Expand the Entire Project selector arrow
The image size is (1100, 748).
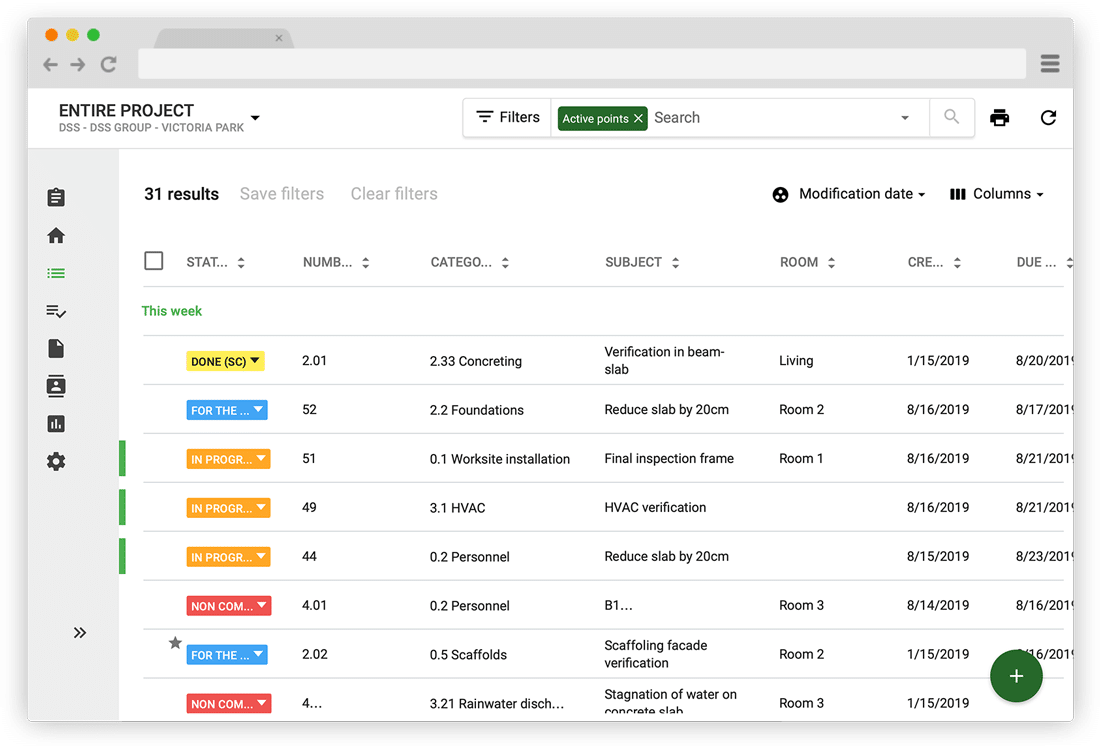click(255, 118)
